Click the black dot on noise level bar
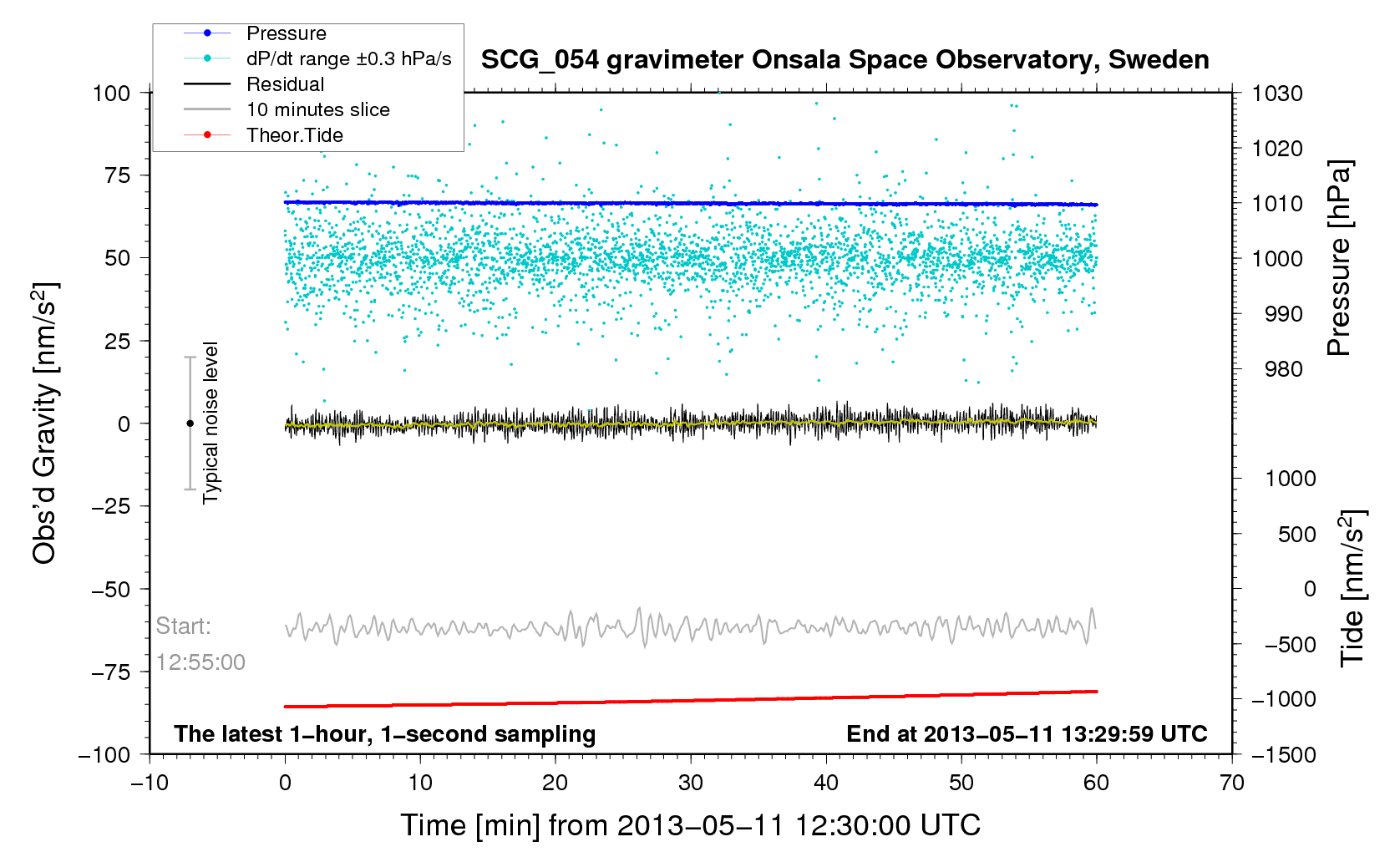Viewport: 1400px width, 852px height. (x=190, y=423)
